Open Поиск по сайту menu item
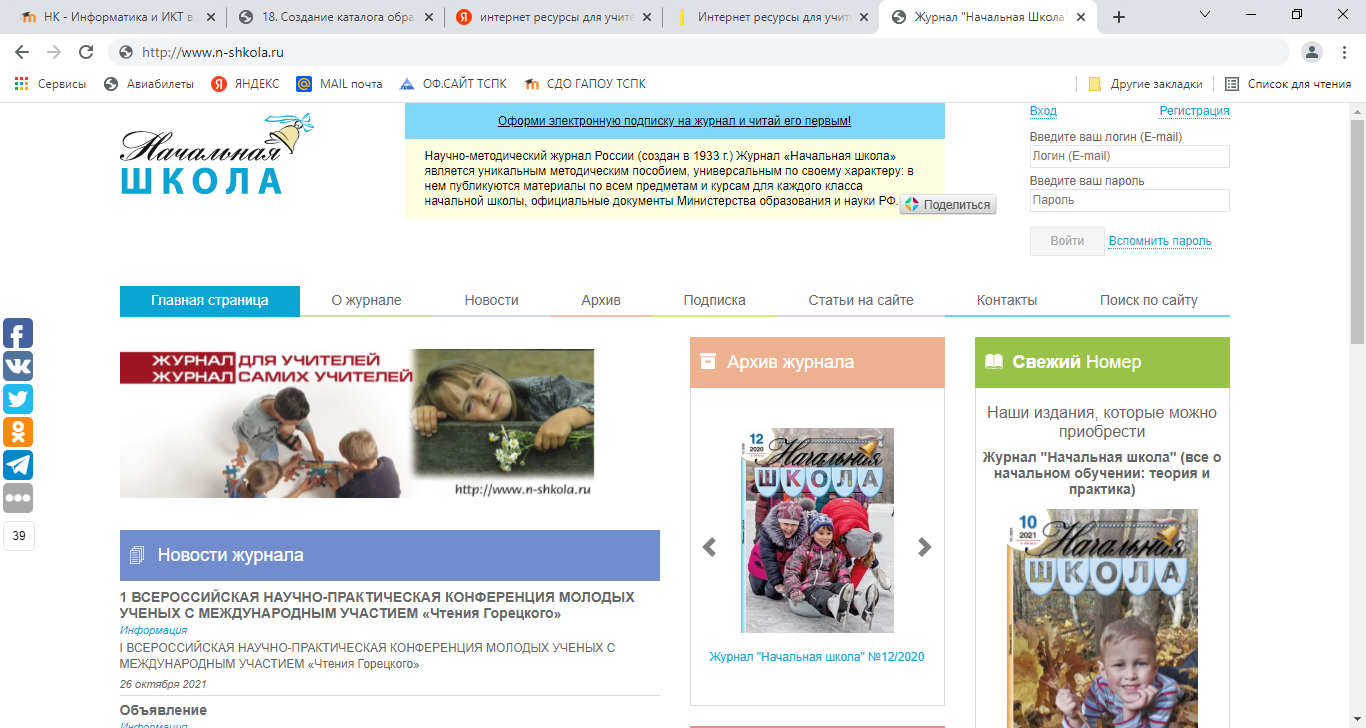1366x728 pixels. pyautogui.click(x=1149, y=300)
